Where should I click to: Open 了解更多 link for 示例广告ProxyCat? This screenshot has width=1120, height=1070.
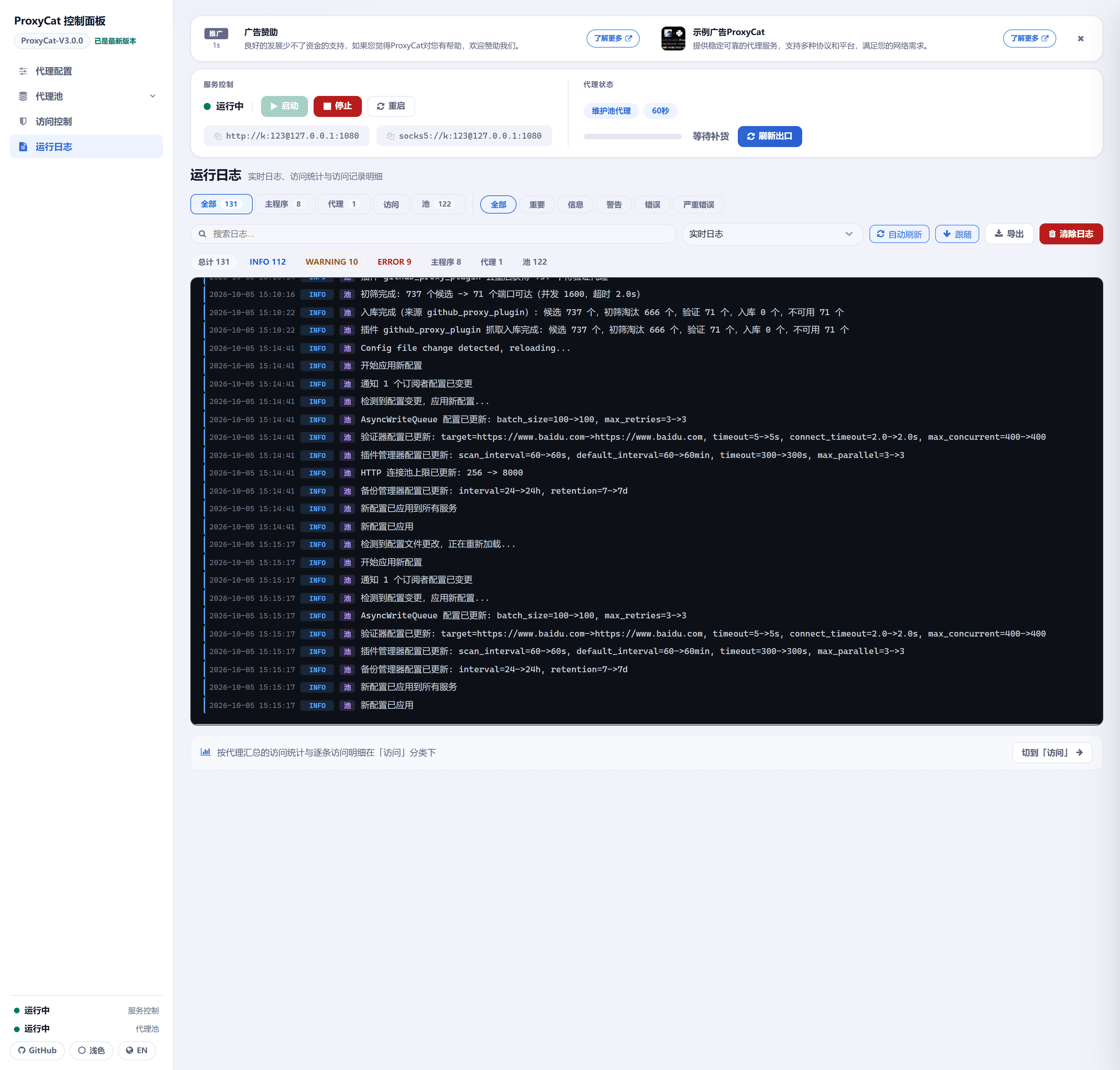point(1029,38)
